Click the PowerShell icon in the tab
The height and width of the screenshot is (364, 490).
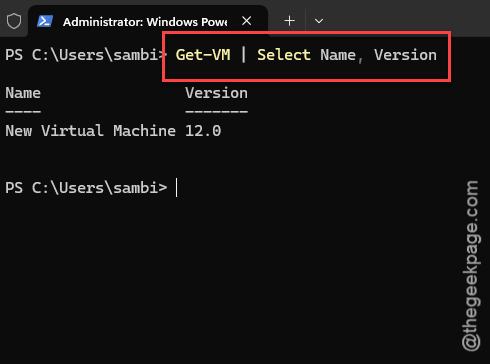click(45, 21)
